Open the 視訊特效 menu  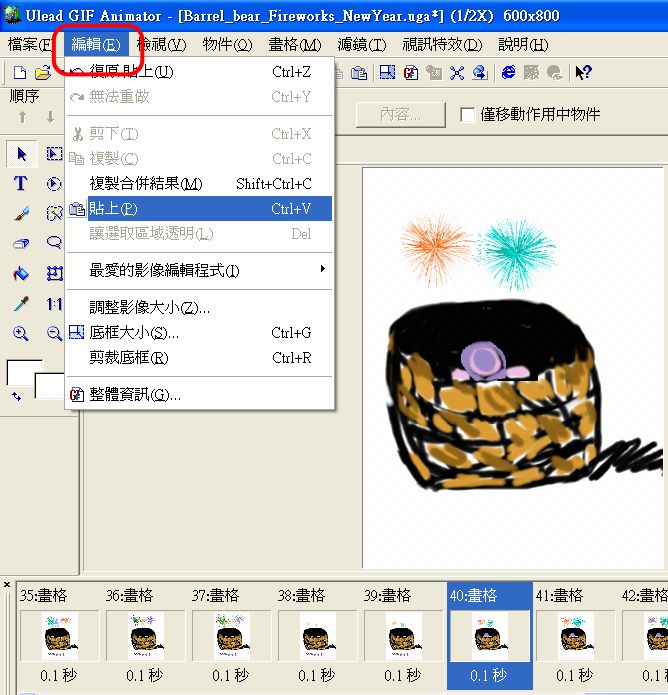pyautogui.click(x=442, y=44)
